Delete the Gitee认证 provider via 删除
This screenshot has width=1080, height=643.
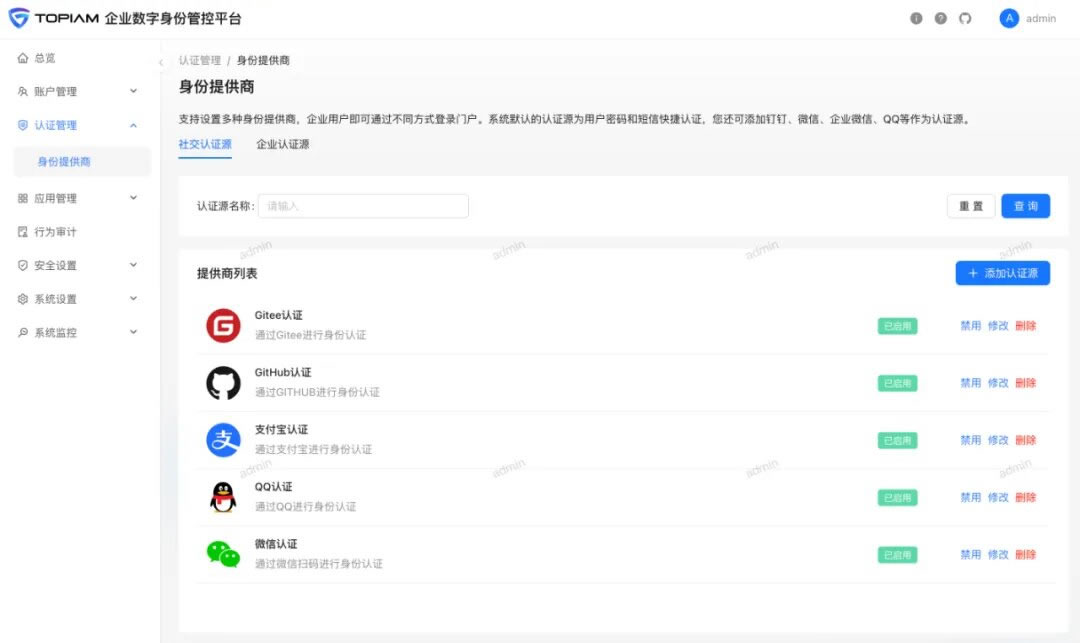tap(1026, 326)
